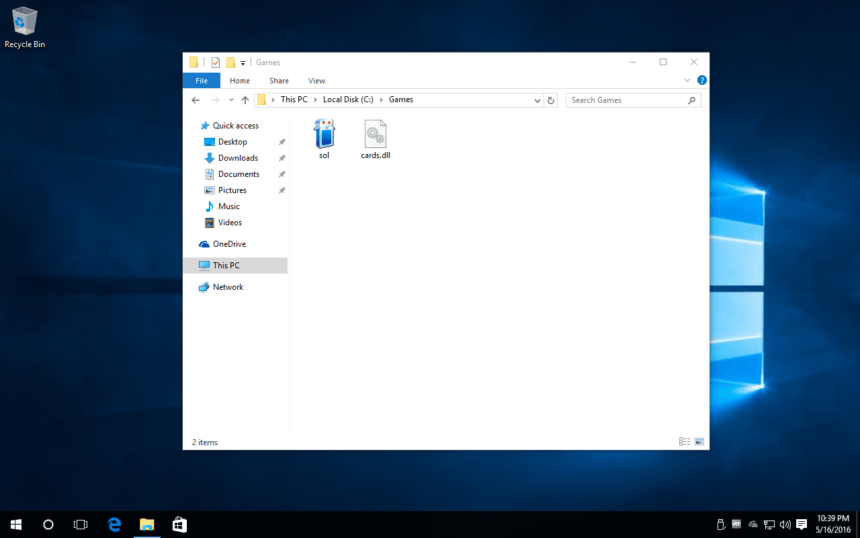Refresh the Games folder view

(551, 100)
